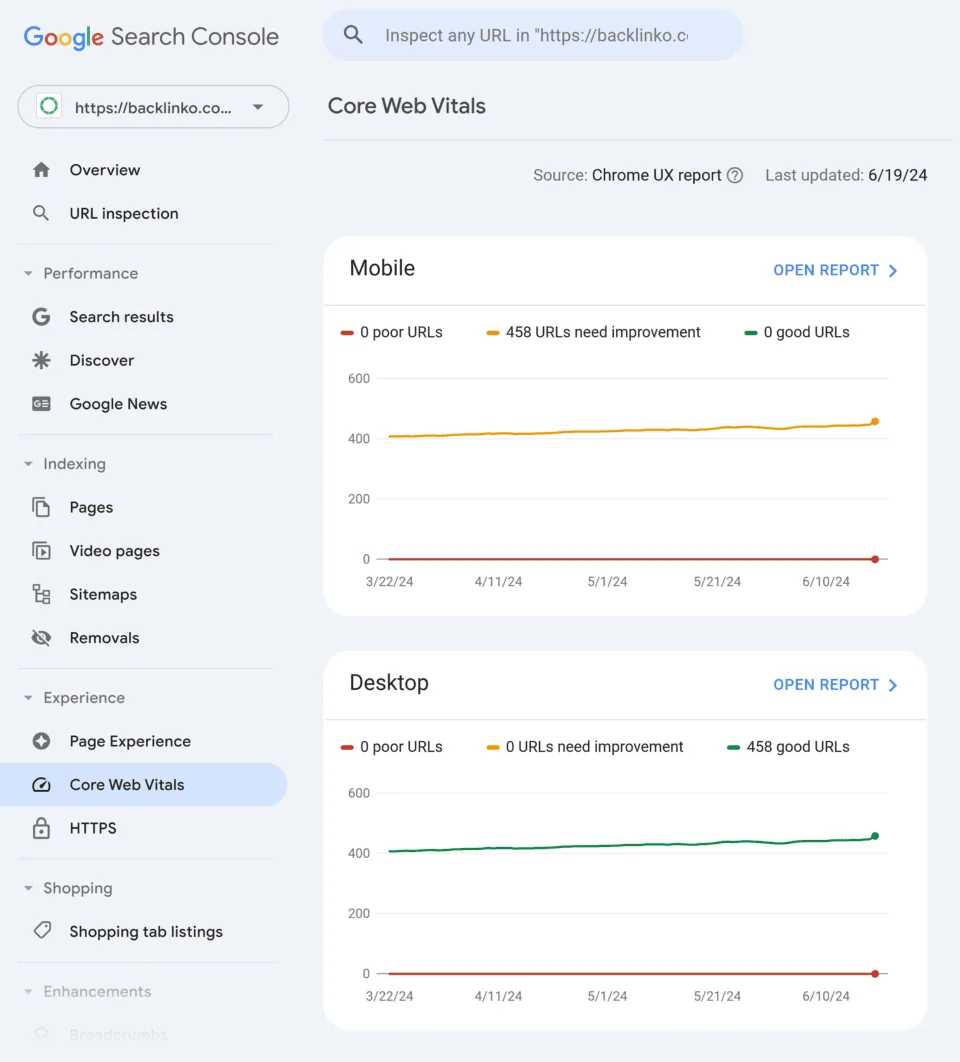The image size is (960, 1062).
Task: Click the green endpoint on Desktop chart
Action: [875, 836]
